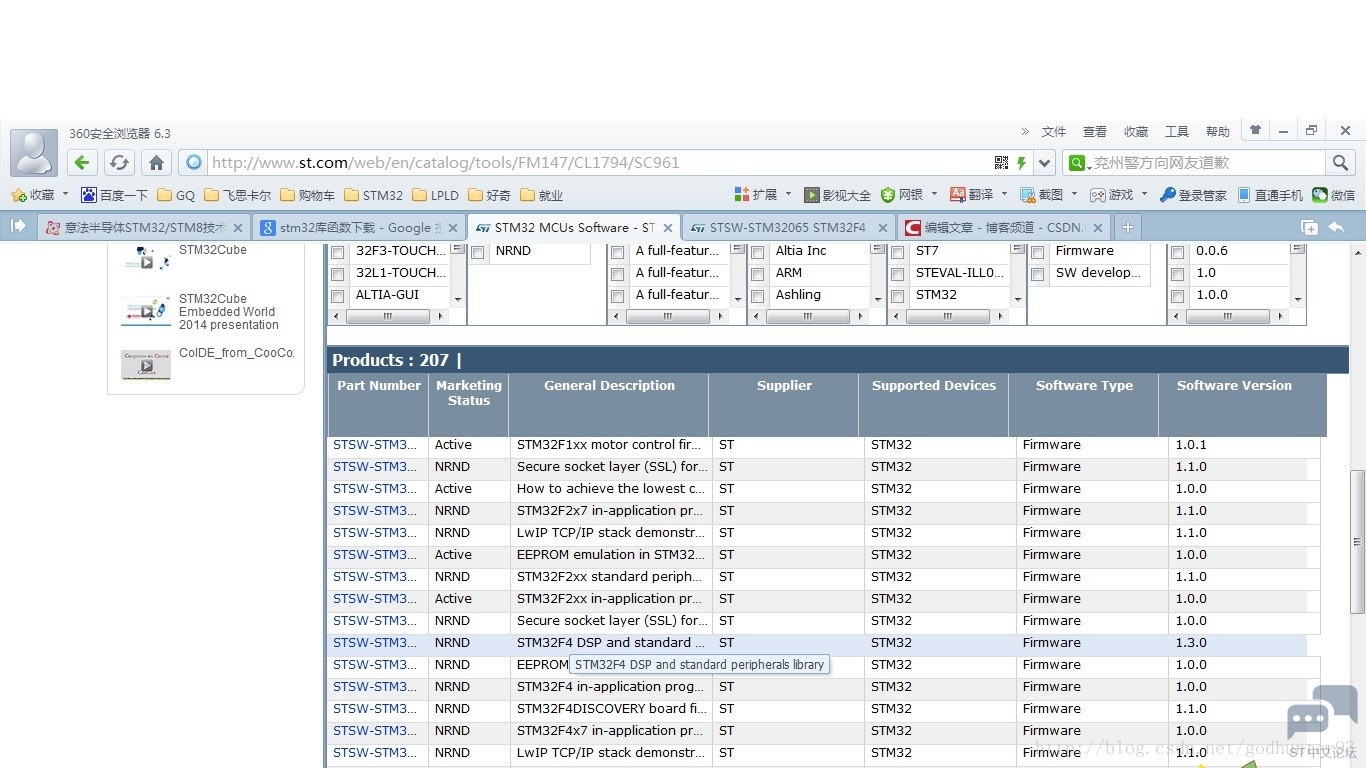Check the 0.0.6 software version checkbox
Screen dimensions: 1366x768
tap(1177, 252)
